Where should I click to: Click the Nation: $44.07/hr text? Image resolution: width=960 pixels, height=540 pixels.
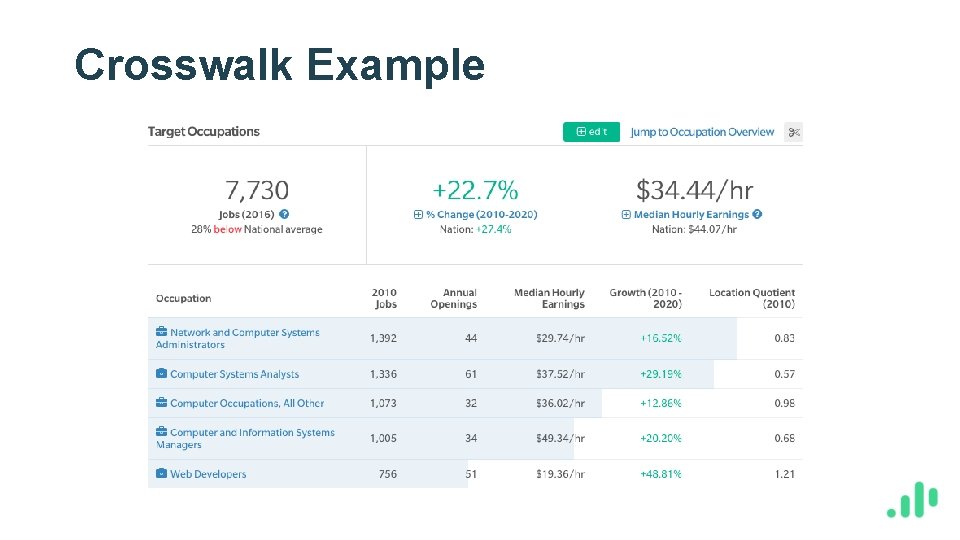(x=694, y=230)
